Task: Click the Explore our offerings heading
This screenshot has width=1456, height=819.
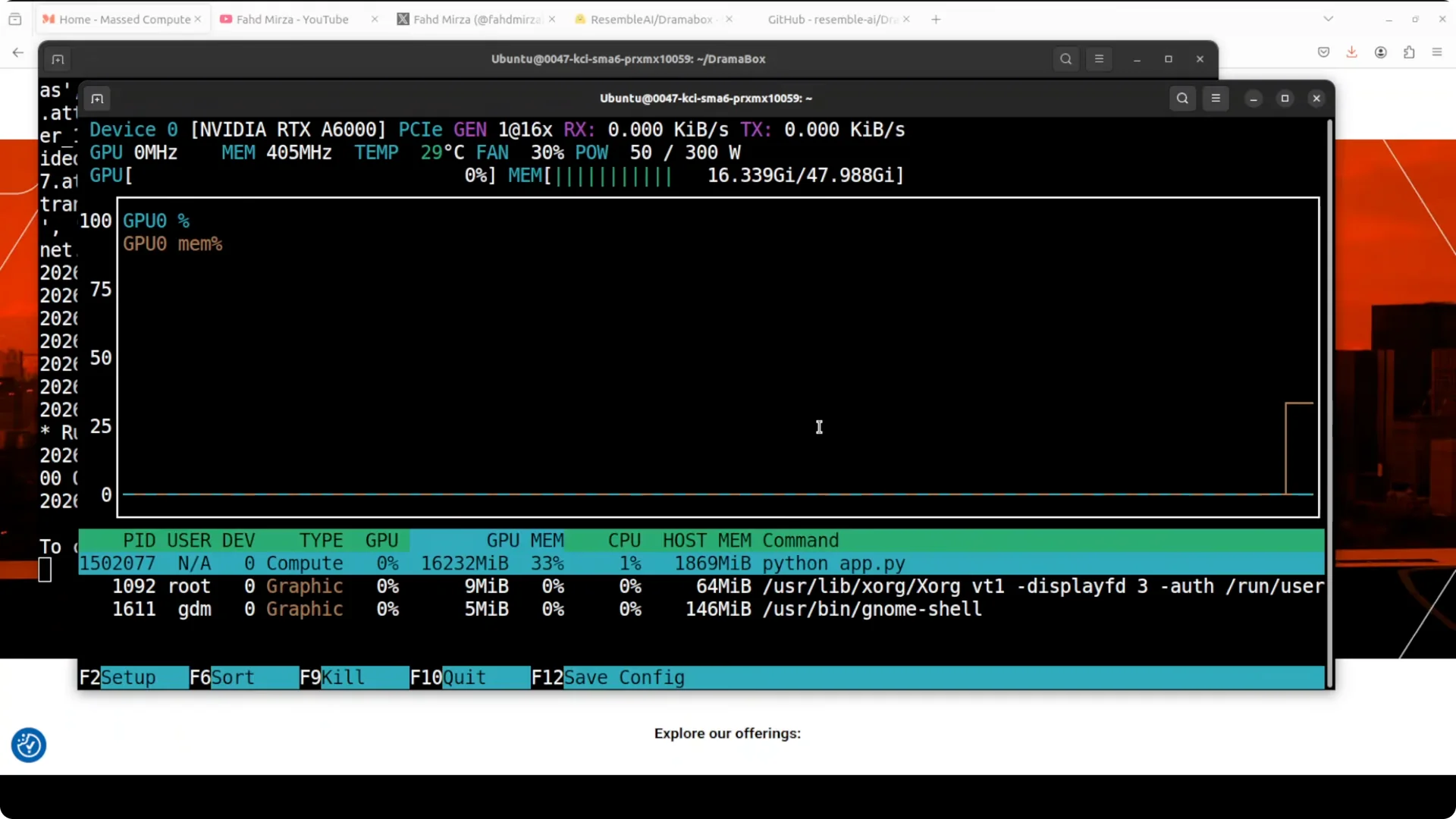Action: [x=727, y=733]
